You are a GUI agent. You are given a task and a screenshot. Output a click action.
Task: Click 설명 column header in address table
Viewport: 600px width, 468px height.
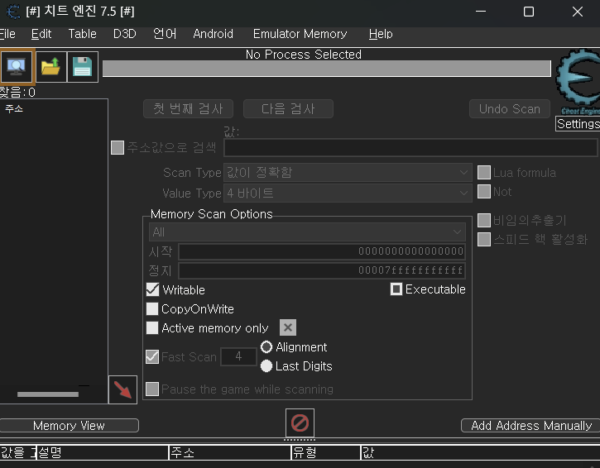[102, 453]
